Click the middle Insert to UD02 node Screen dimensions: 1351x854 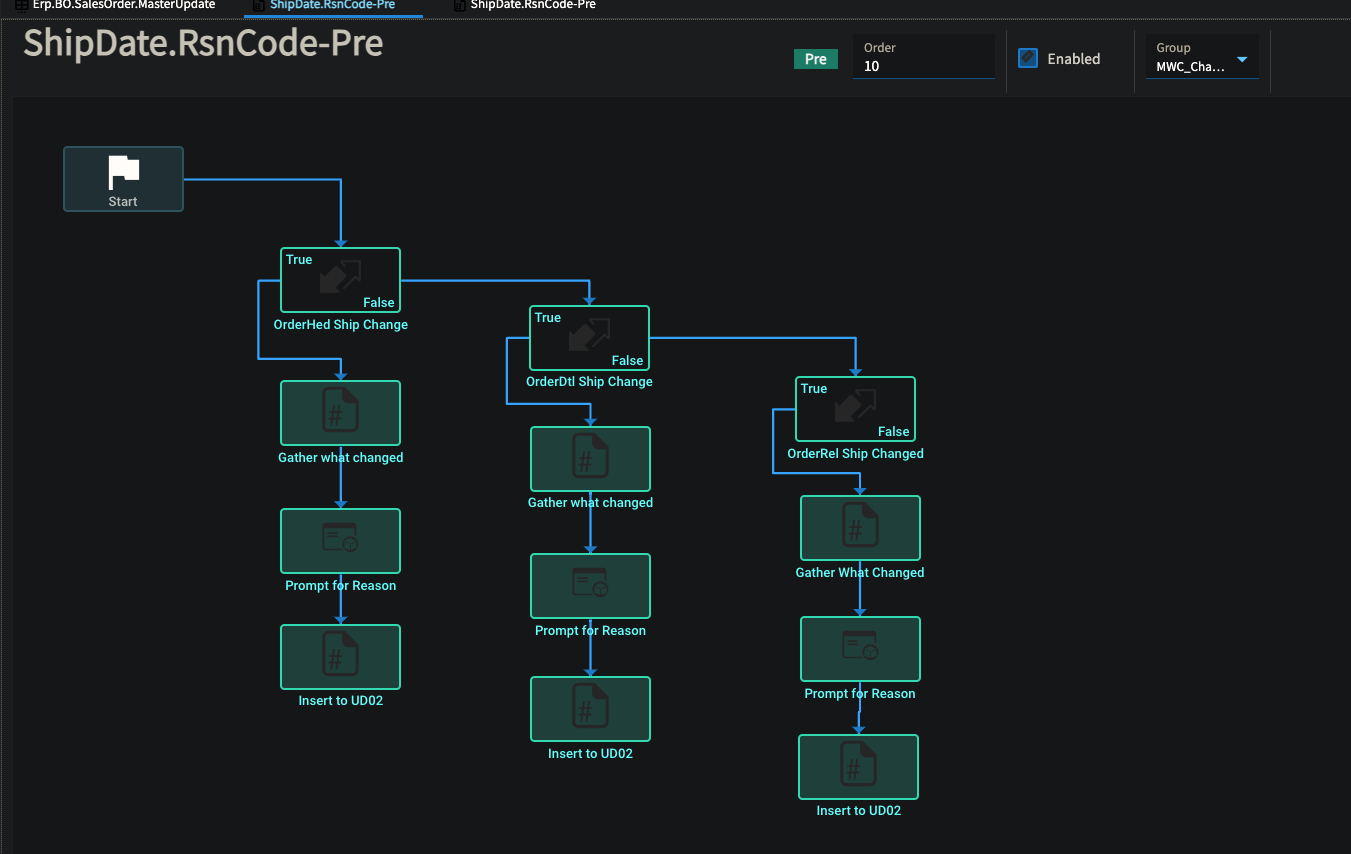[x=590, y=709]
